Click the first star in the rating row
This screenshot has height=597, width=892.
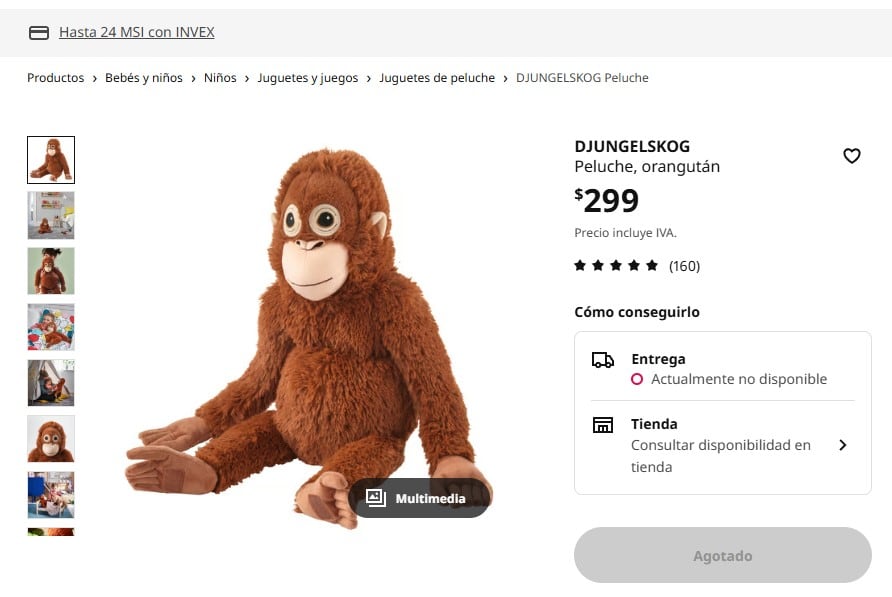579,265
